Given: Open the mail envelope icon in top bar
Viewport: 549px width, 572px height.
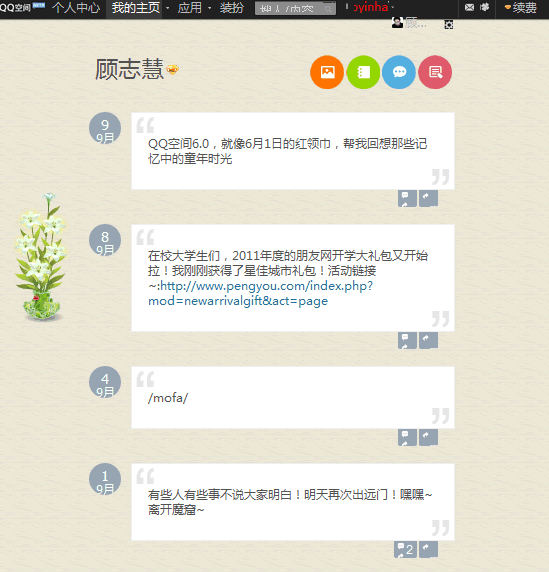Looking at the screenshot, I should 469,7.
